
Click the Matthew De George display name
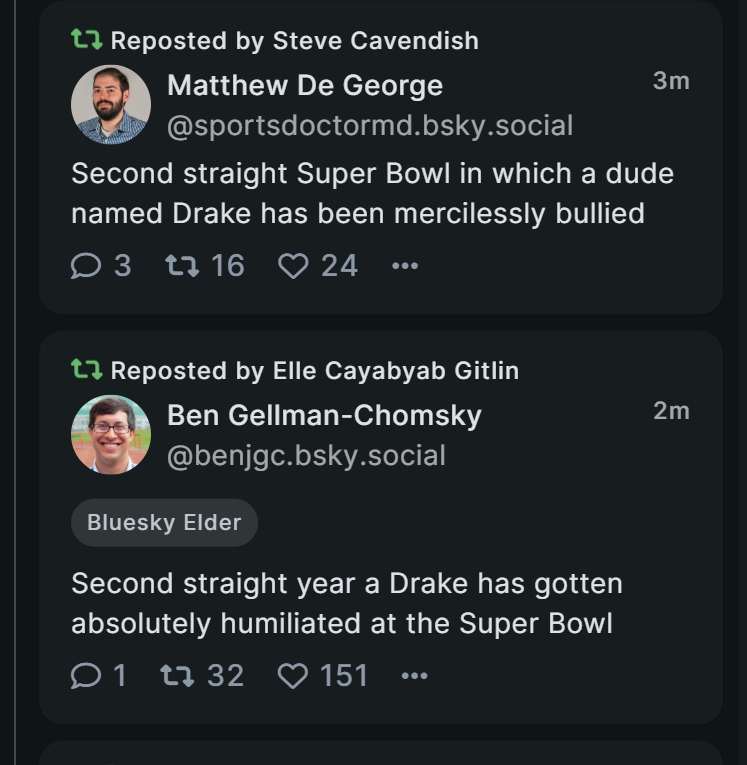[x=304, y=85]
